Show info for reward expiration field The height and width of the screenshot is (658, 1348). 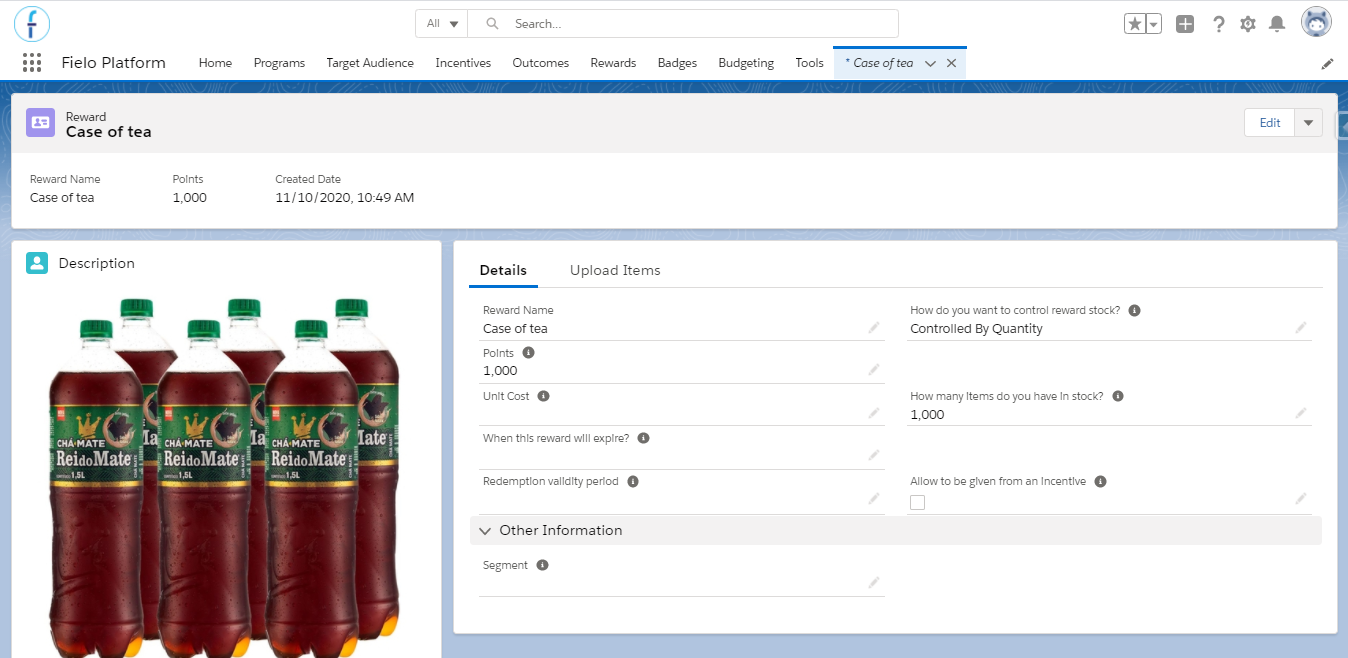pyautogui.click(x=644, y=438)
